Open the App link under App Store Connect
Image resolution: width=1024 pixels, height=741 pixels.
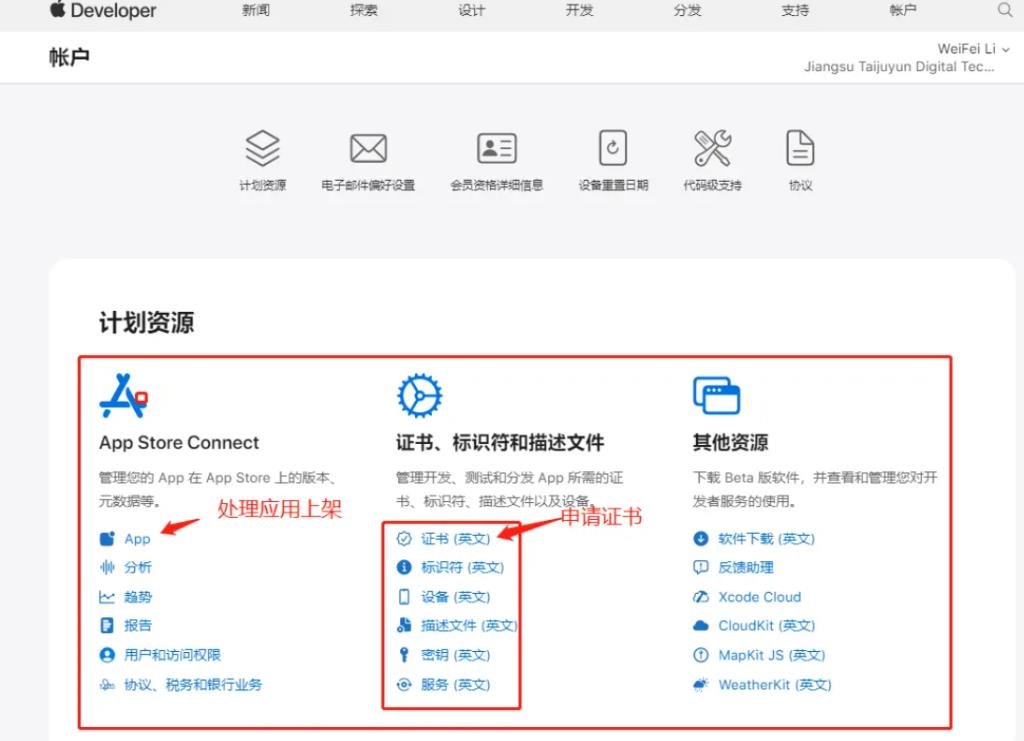(137, 539)
